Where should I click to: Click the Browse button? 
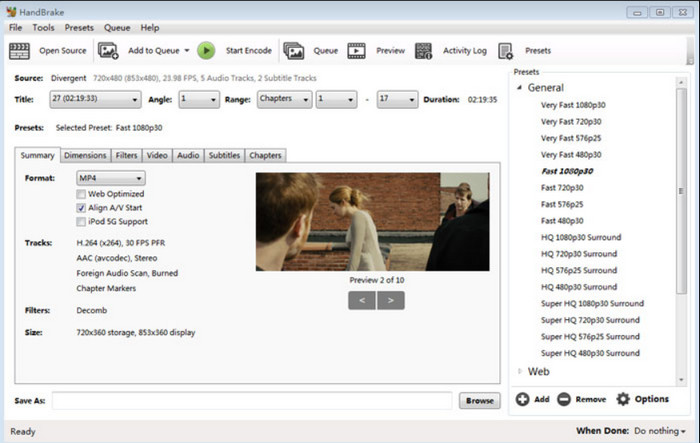coord(480,401)
